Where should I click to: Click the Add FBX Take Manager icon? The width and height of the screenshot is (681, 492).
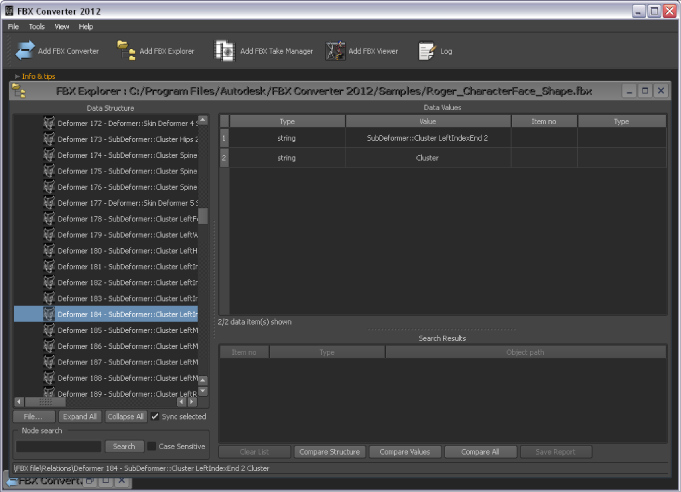tap(225, 51)
